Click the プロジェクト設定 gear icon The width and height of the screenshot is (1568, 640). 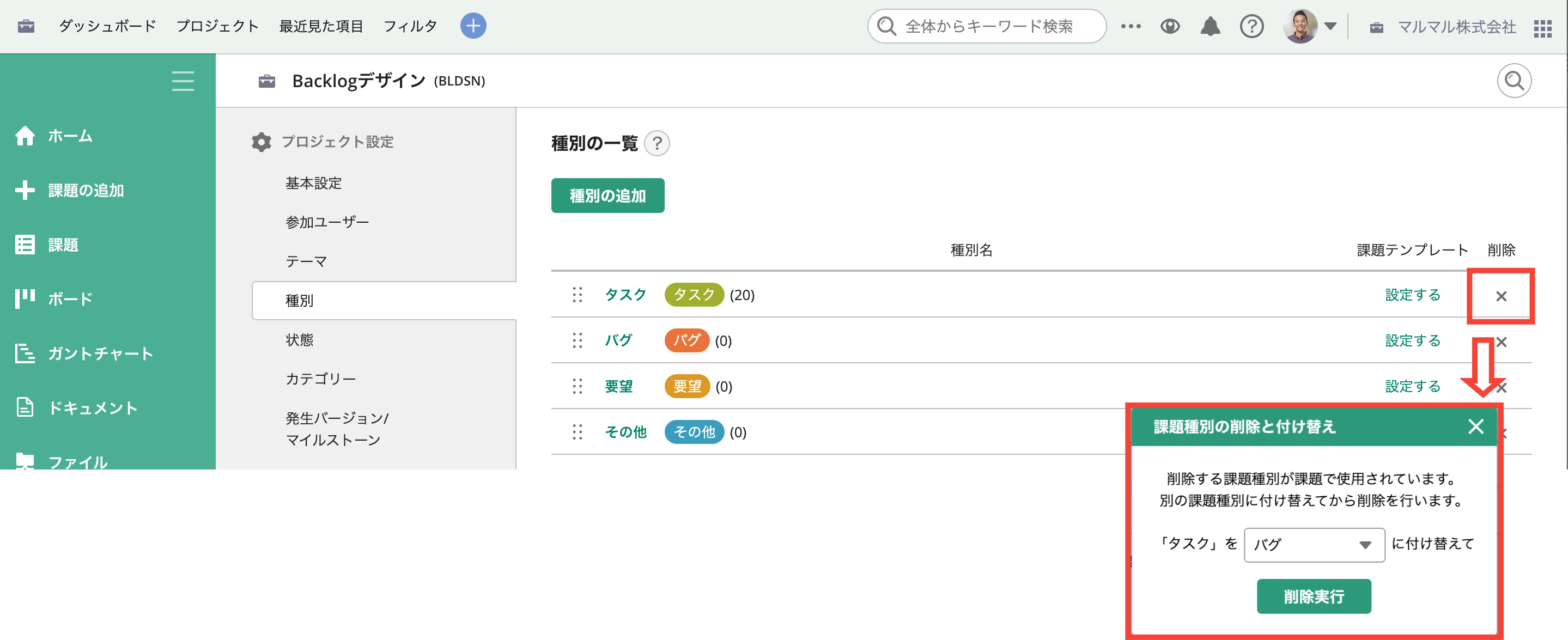(x=261, y=142)
